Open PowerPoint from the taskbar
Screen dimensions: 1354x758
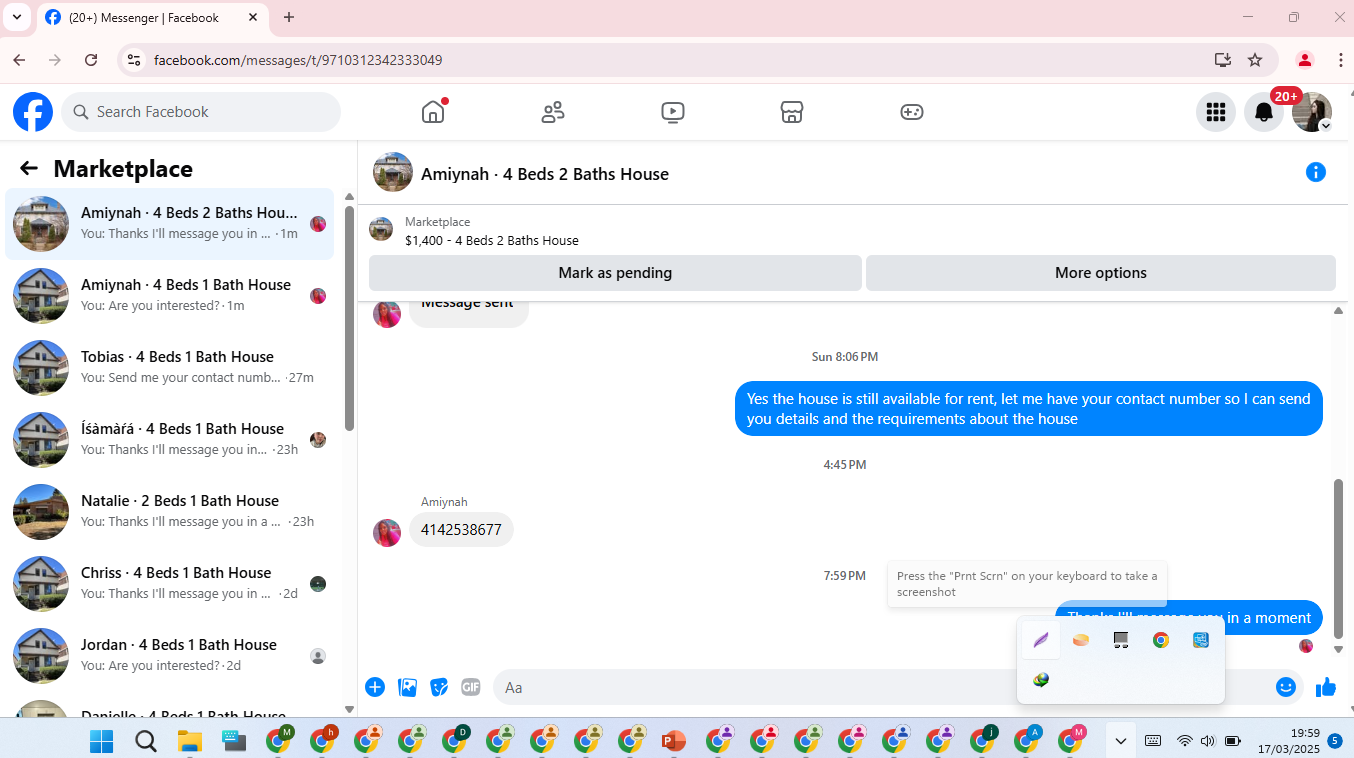pos(673,741)
